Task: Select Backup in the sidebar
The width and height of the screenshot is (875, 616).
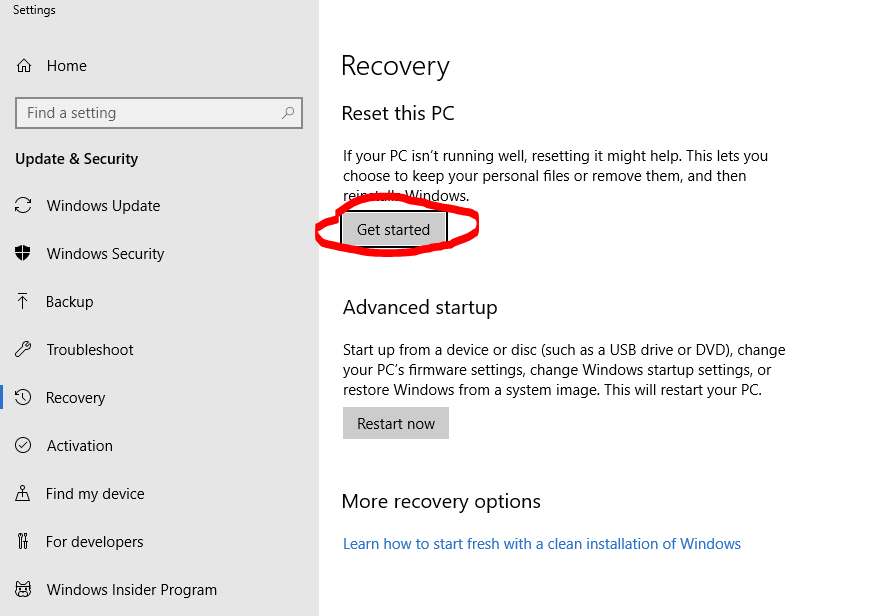Action: 160,301
